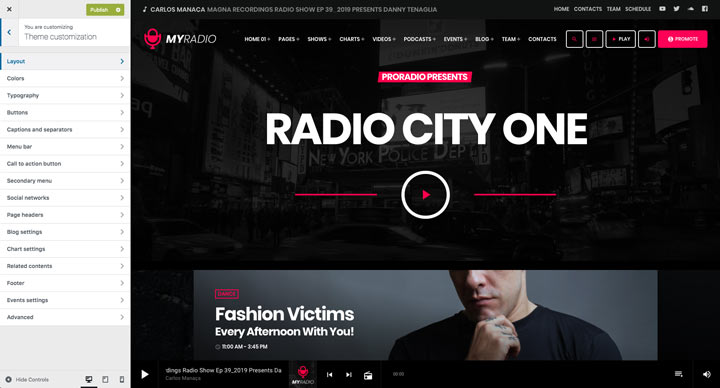Open the Twitter social link

click(676, 9)
